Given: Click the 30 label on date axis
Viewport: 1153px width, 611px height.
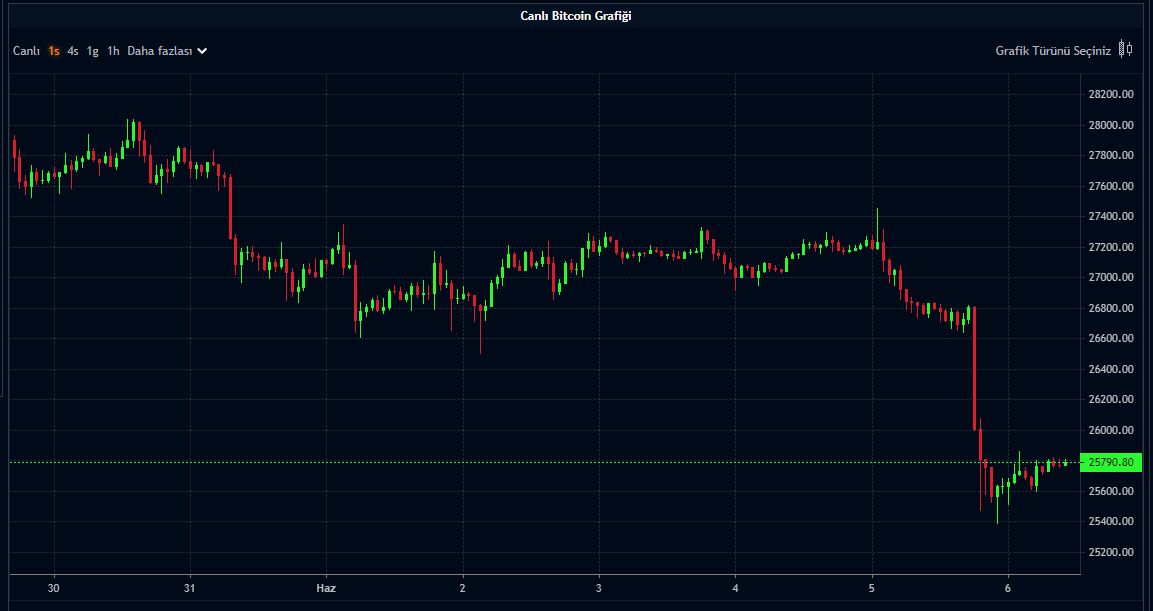Looking at the screenshot, I should (53, 588).
